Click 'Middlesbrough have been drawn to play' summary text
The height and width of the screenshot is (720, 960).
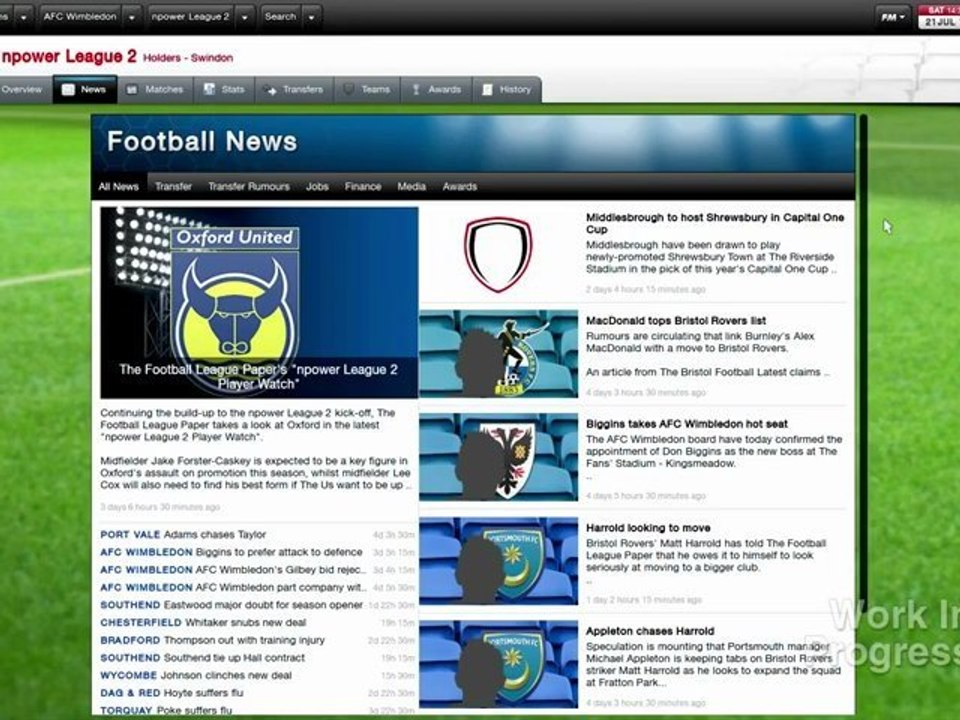tap(710, 257)
